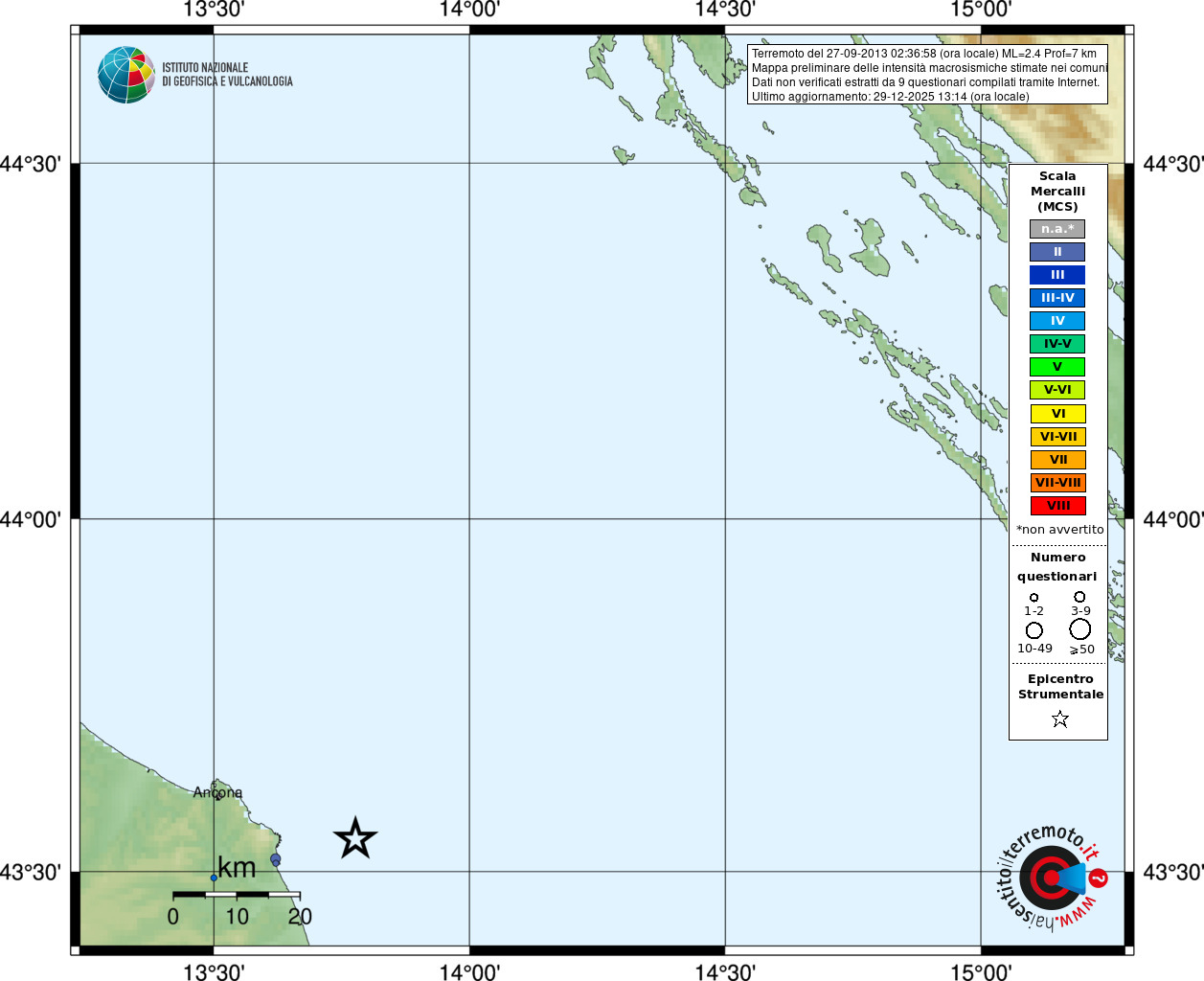This screenshot has width=1204, height=981.
Task: Click the bright green V legend swatch
Action: click(1057, 367)
